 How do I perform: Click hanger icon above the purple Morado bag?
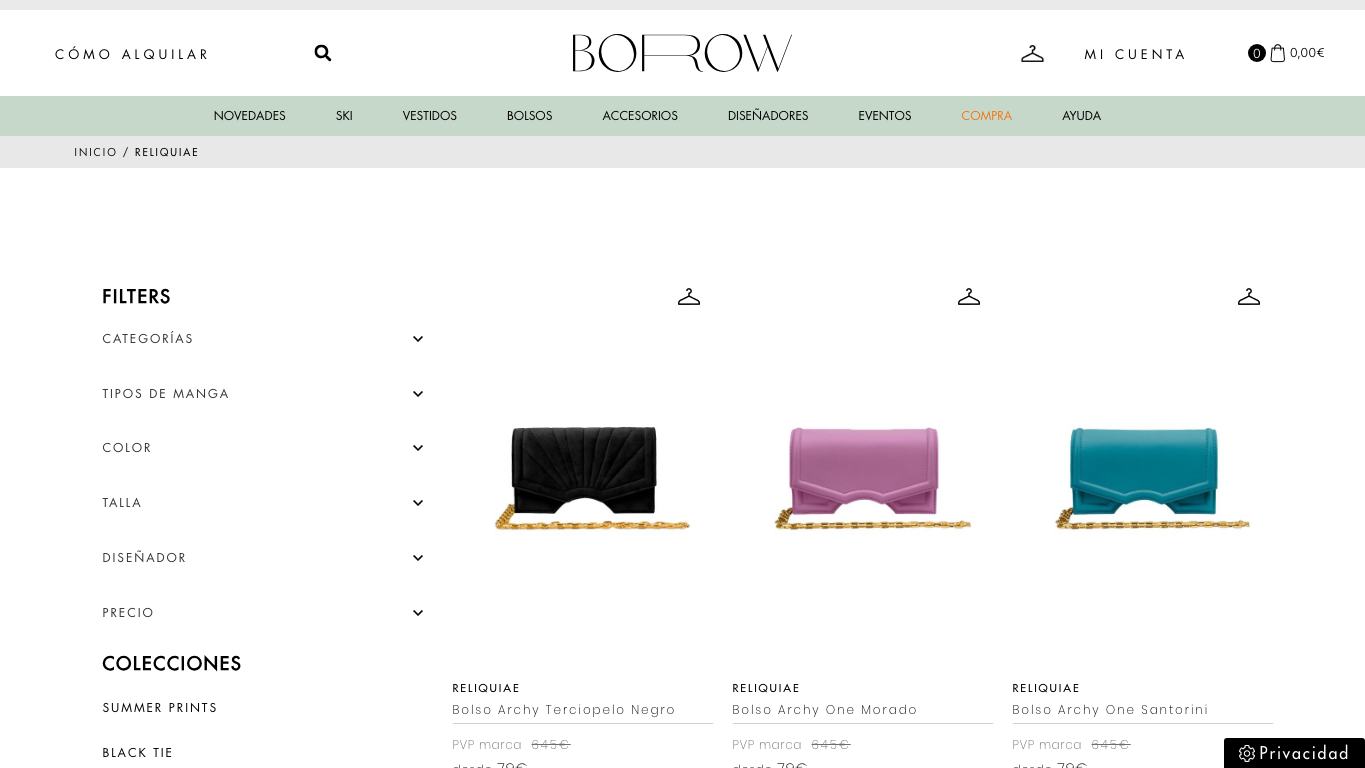point(969,297)
